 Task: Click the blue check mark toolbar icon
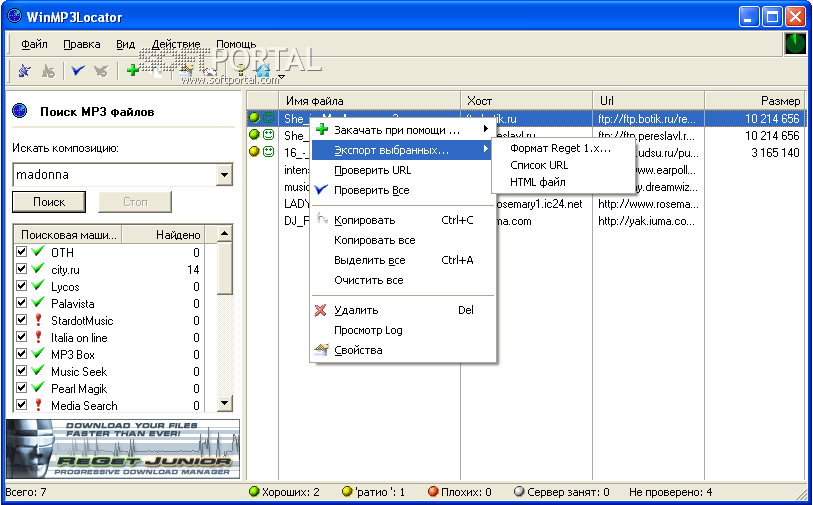(78, 71)
